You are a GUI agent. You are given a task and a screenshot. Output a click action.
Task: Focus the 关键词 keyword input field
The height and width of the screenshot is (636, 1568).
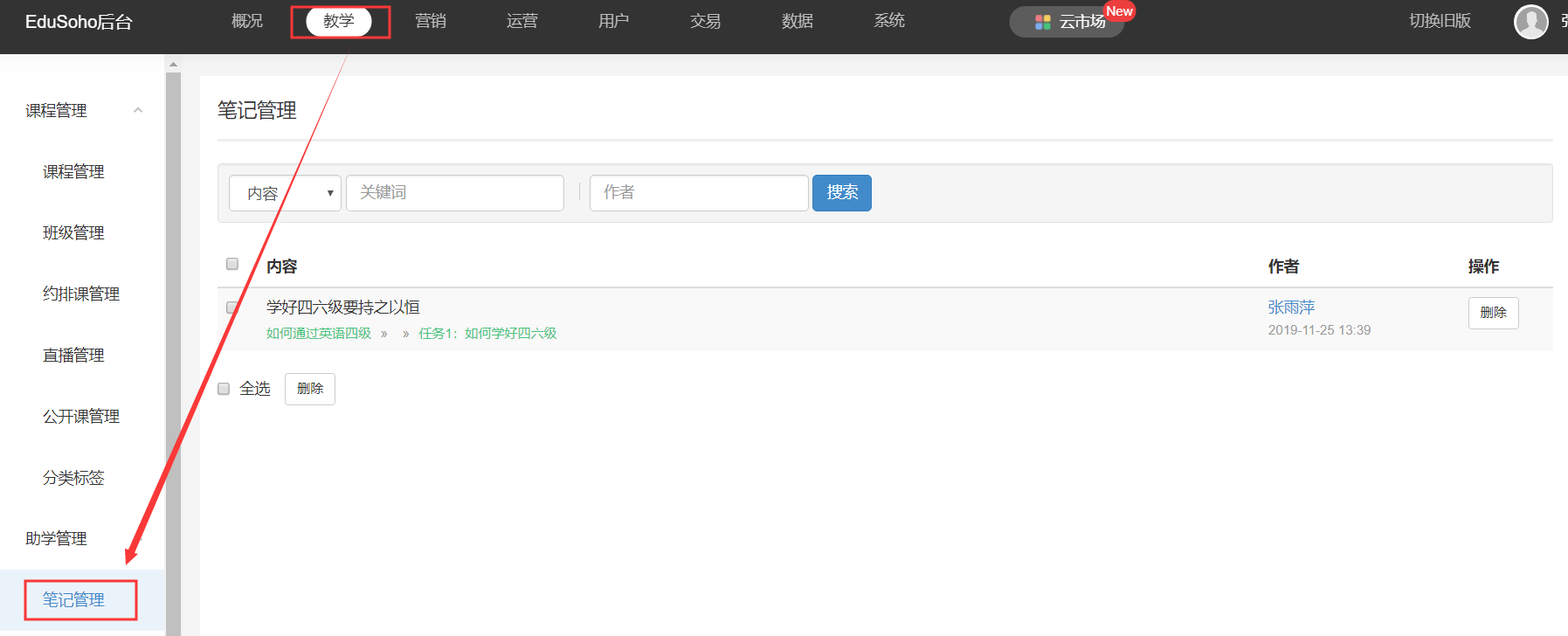point(454,193)
